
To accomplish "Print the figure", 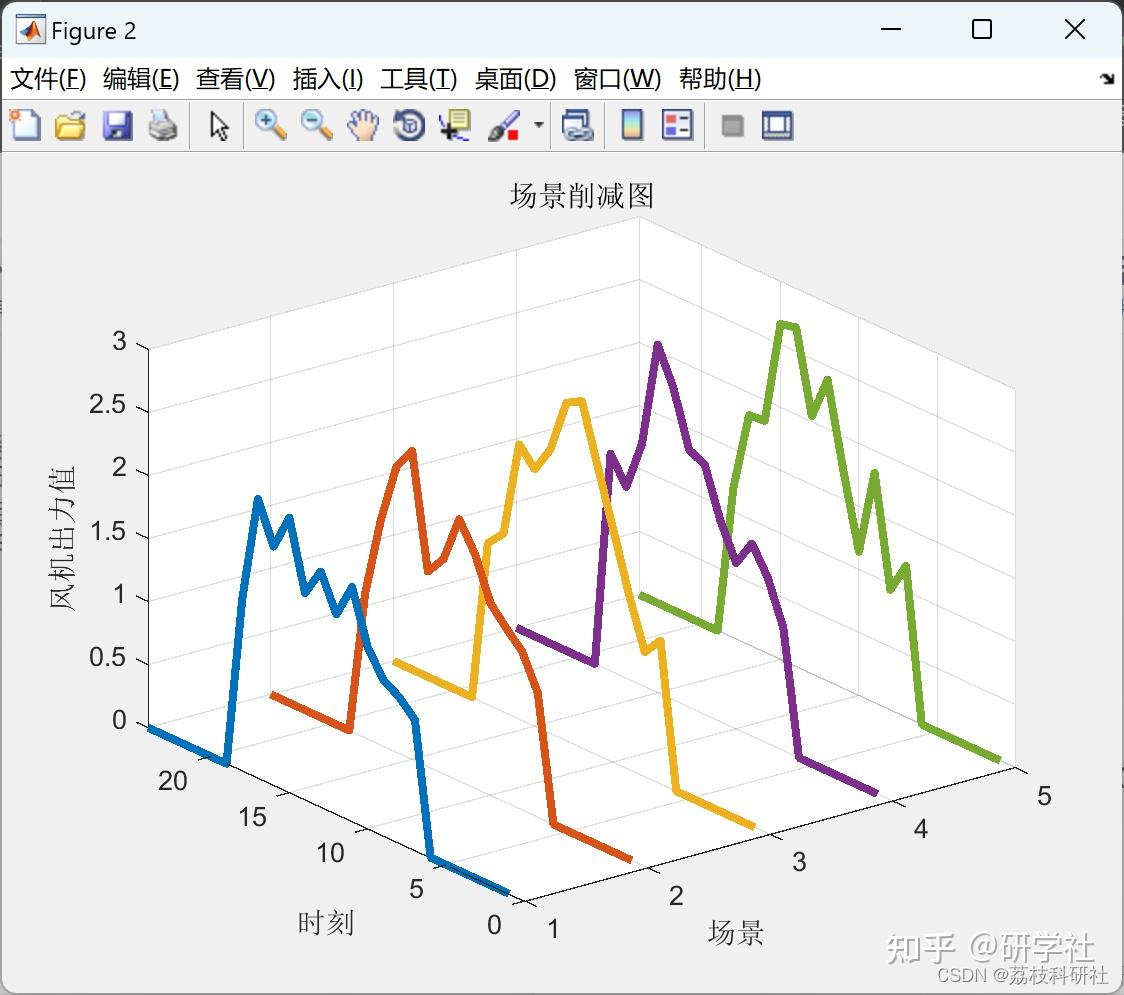I will click(163, 125).
